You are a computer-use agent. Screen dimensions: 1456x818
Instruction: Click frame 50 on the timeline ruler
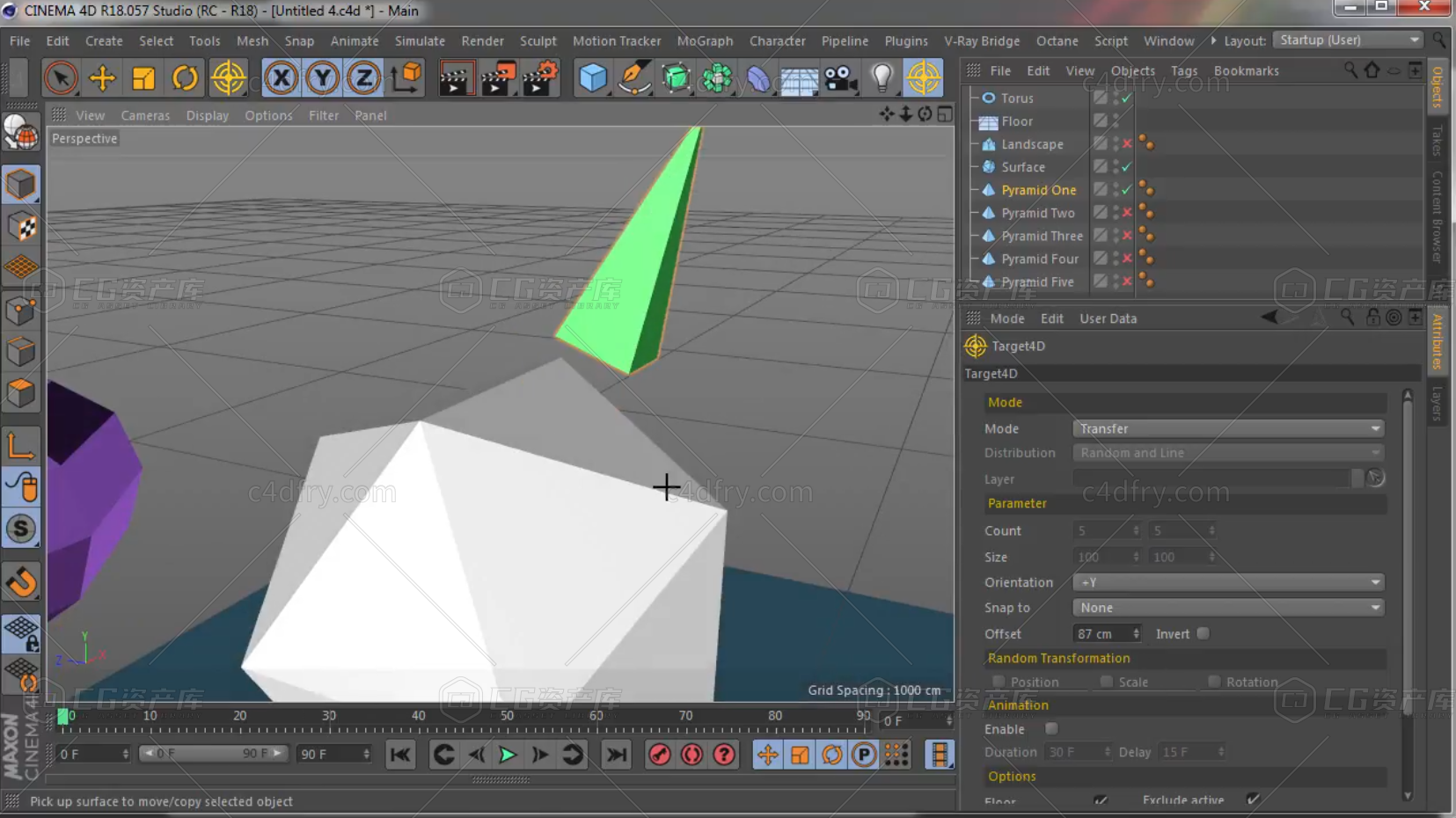tap(508, 716)
